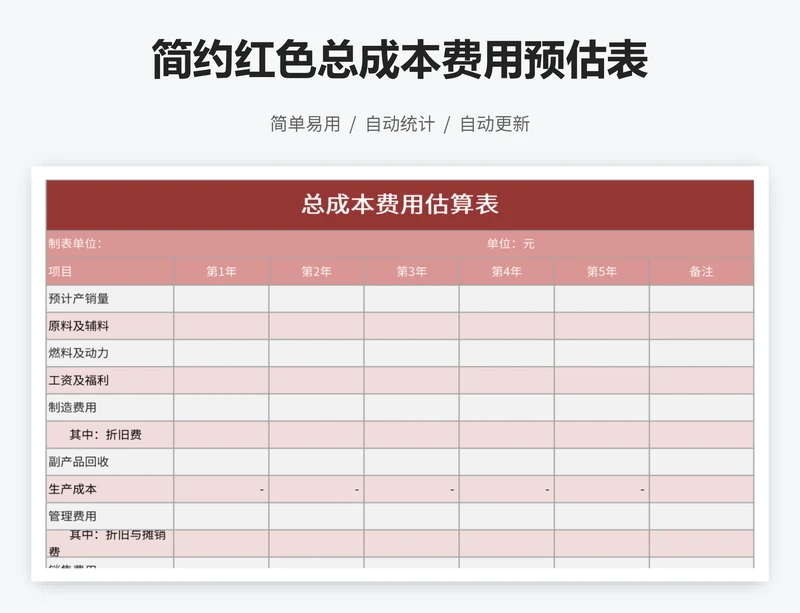Select the 预计产销量 row label
The image size is (800, 613).
click(110, 299)
